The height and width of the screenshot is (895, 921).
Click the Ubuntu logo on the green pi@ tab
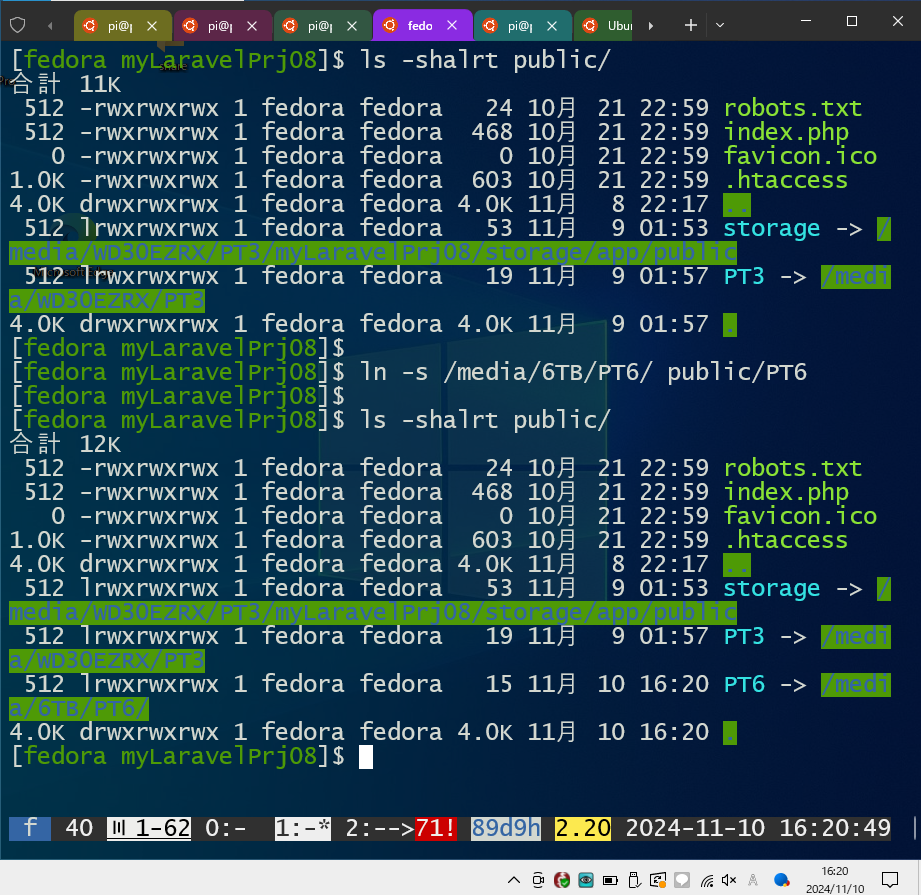tap(290, 25)
